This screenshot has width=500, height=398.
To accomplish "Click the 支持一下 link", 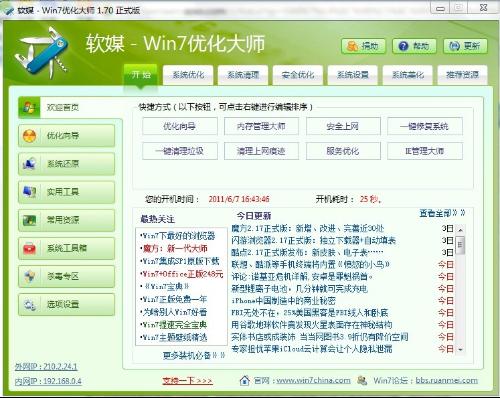I will (188, 380).
